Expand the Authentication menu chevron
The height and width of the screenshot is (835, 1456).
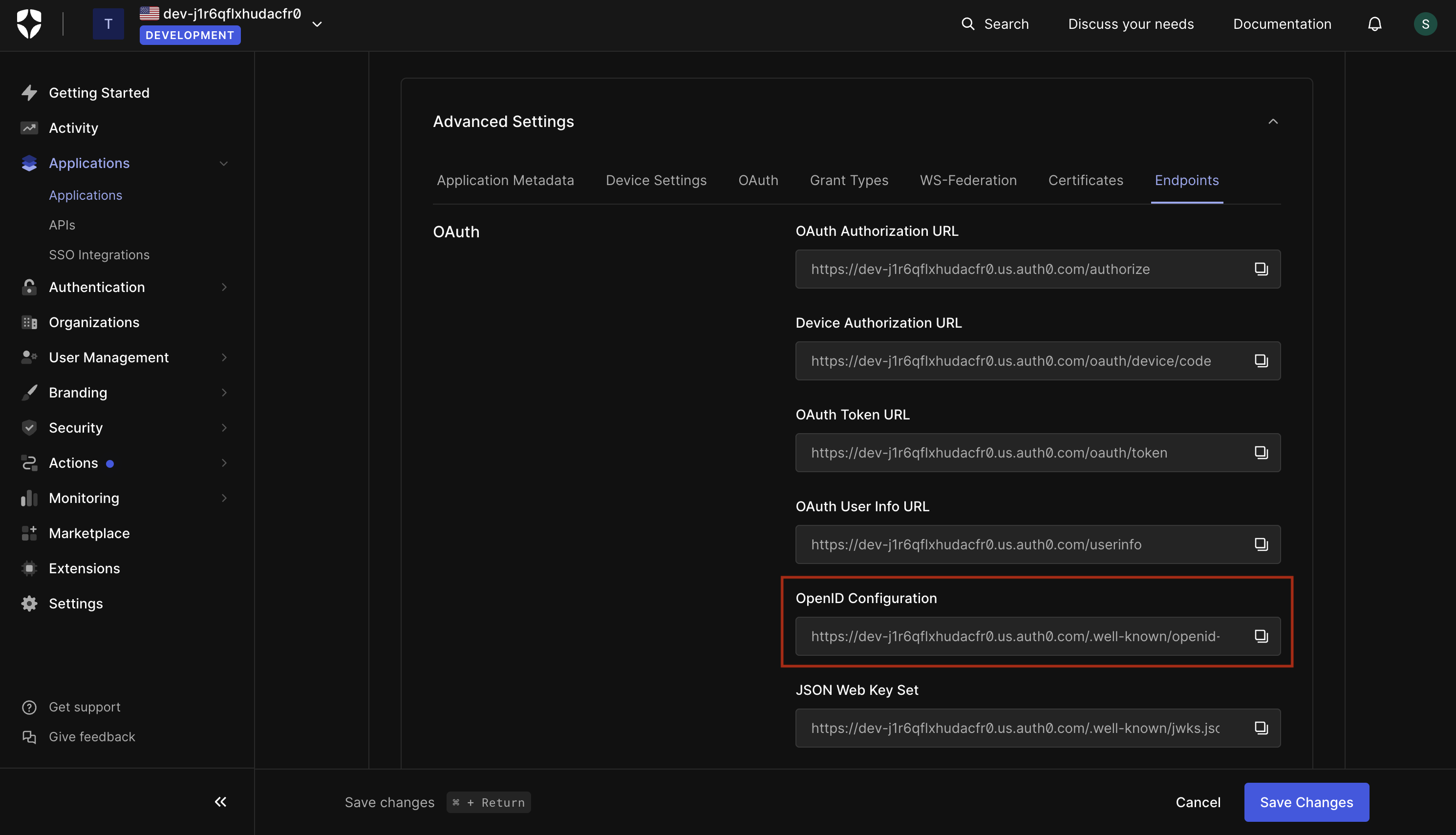(224, 287)
